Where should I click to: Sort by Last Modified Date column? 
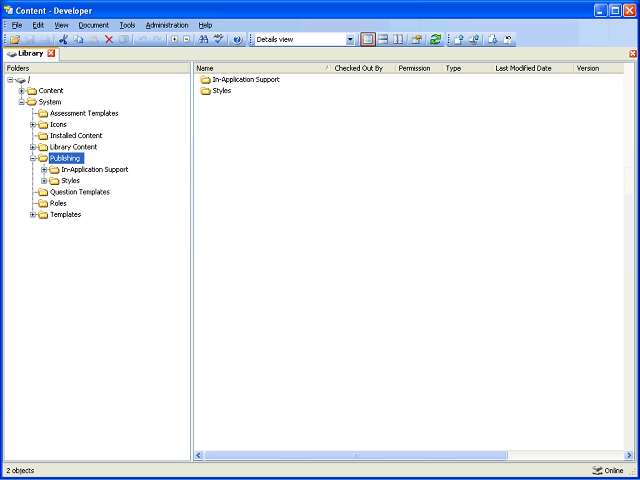point(533,68)
